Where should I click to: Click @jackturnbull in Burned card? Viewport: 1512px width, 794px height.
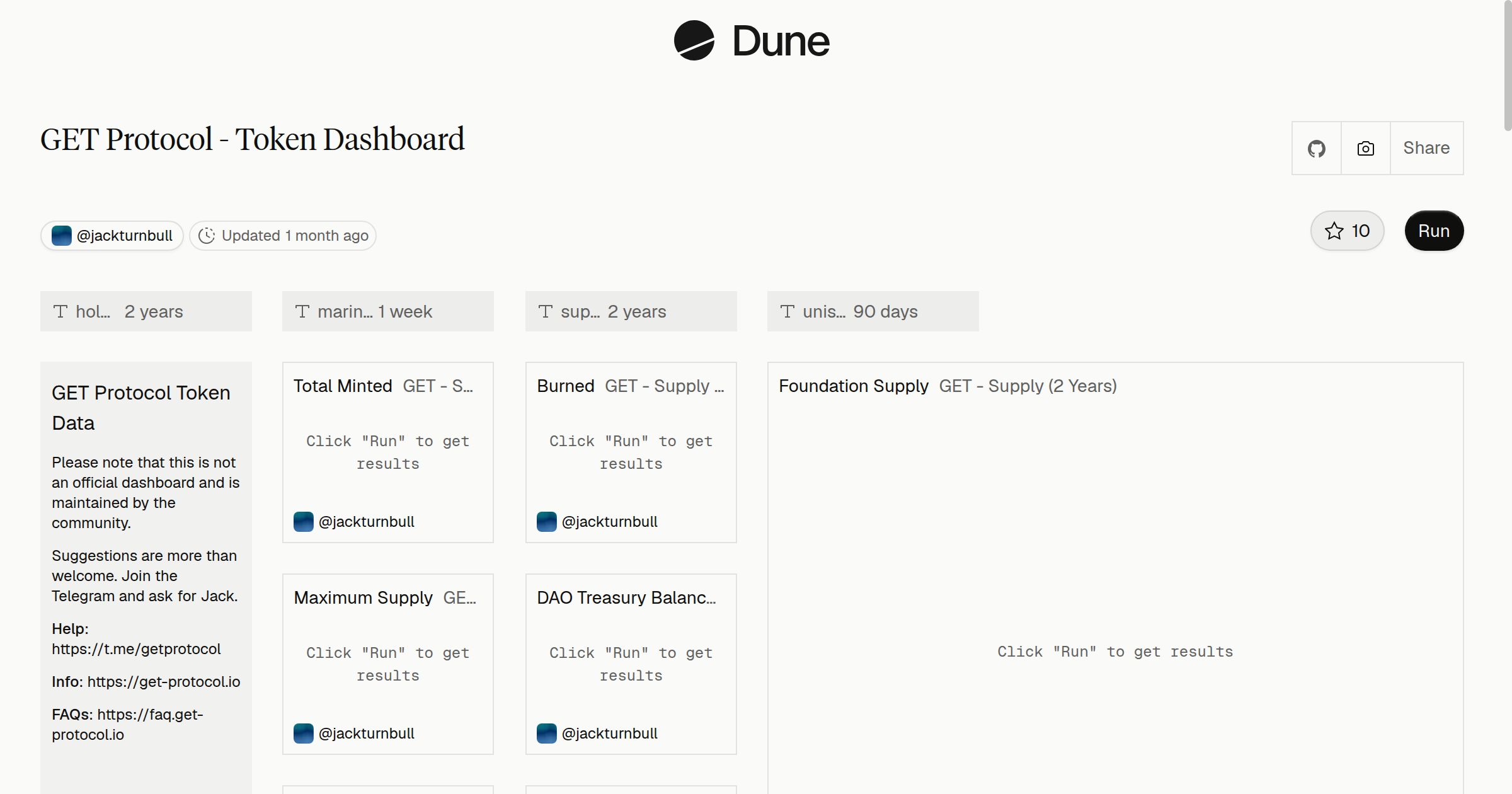tap(609, 522)
